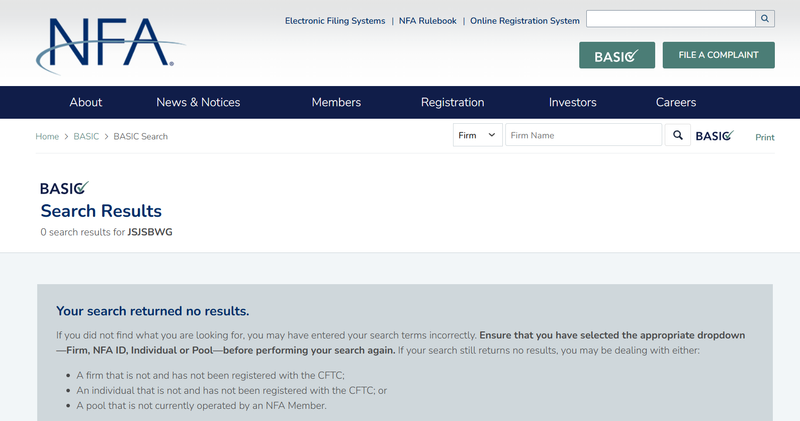This screenshot has height=421, width=800.
Task: Open the NFA Rulebook link
Action: click(x=428, y=21)
